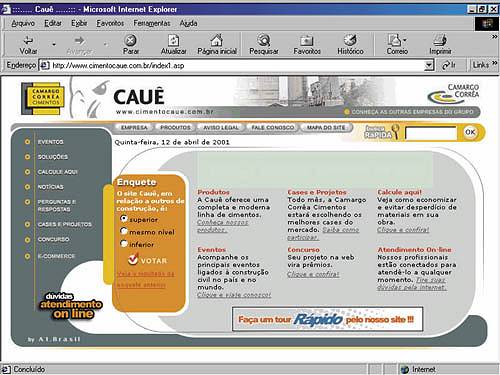Click the bullet icon next to Notícias
Image resolution: width=500 pixels, height=375 pixels.
[x=27, y=187]
